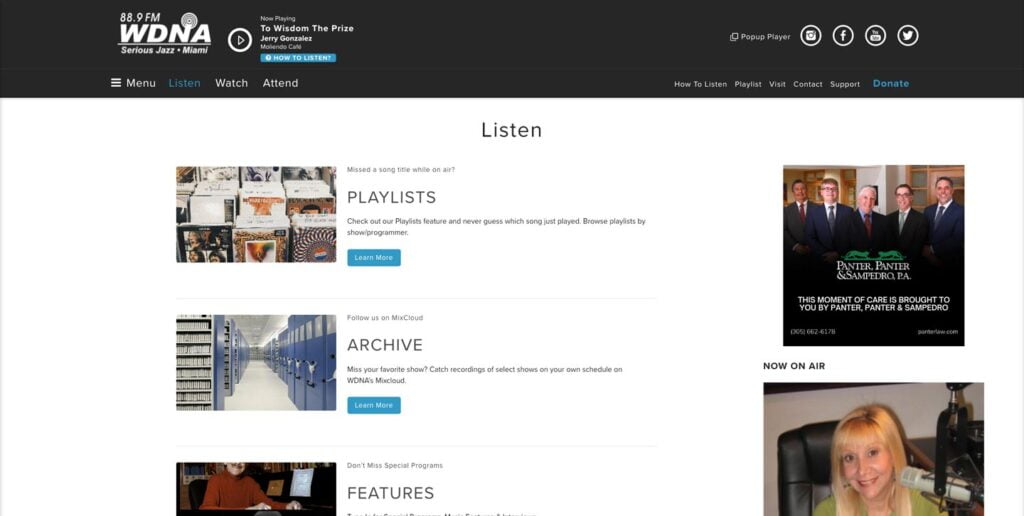1024x516 pixels.
Task: Launch the Popup Player
Action: click(x=760, y=37)
